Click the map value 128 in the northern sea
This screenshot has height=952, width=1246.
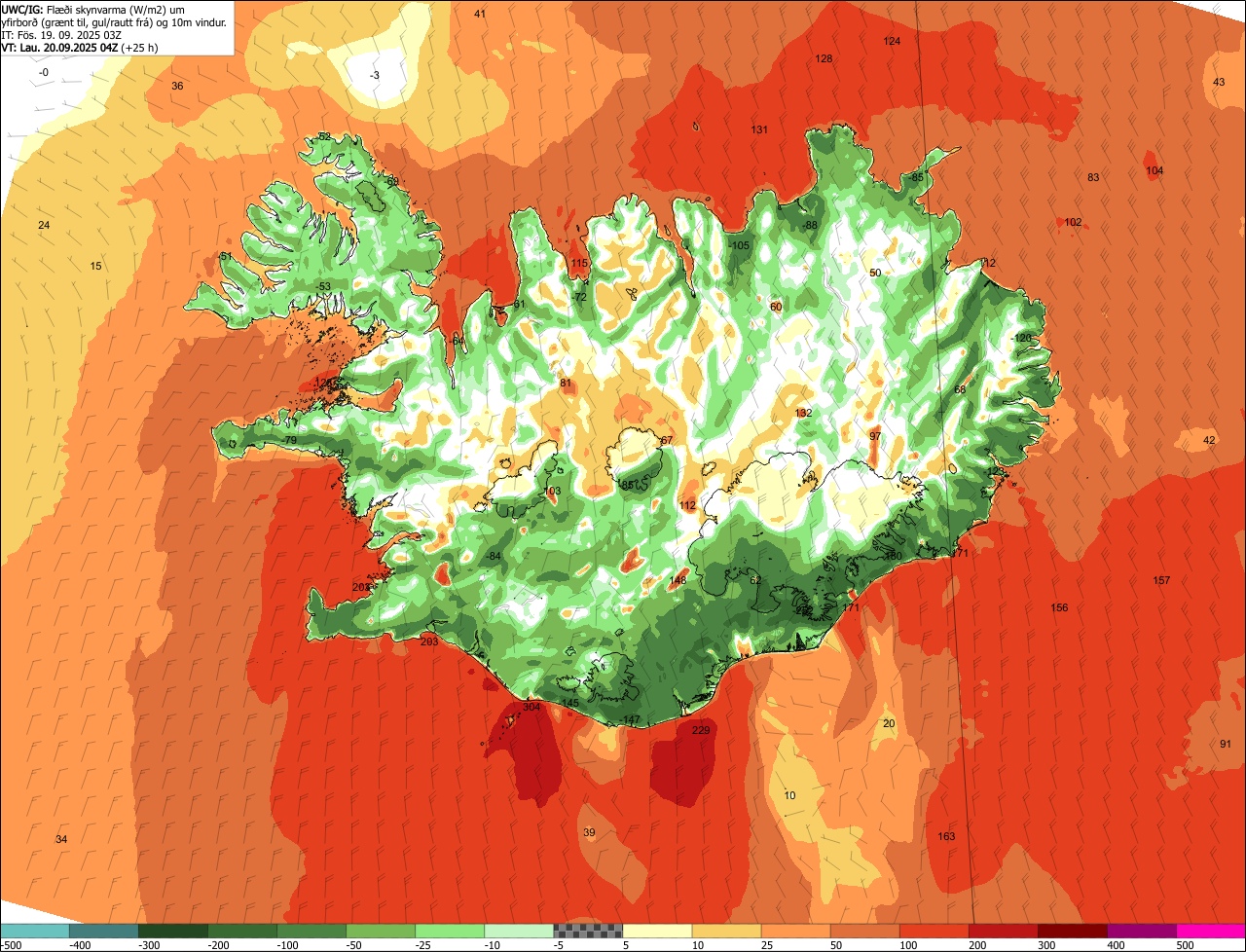pos(824,58)
